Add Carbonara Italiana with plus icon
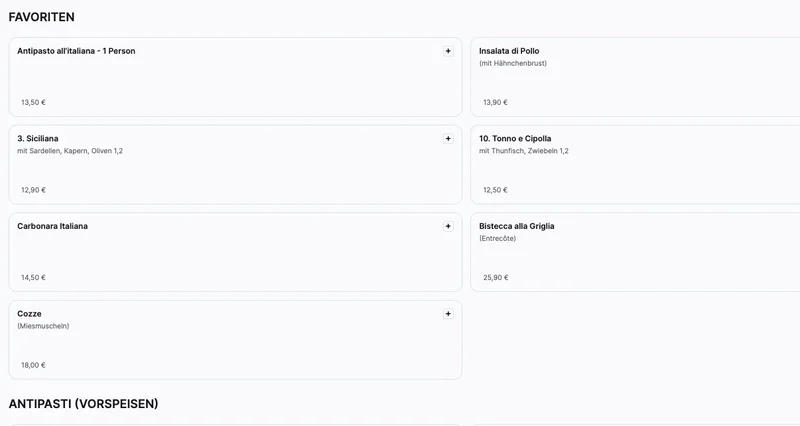800x426 pixels. 448,226
